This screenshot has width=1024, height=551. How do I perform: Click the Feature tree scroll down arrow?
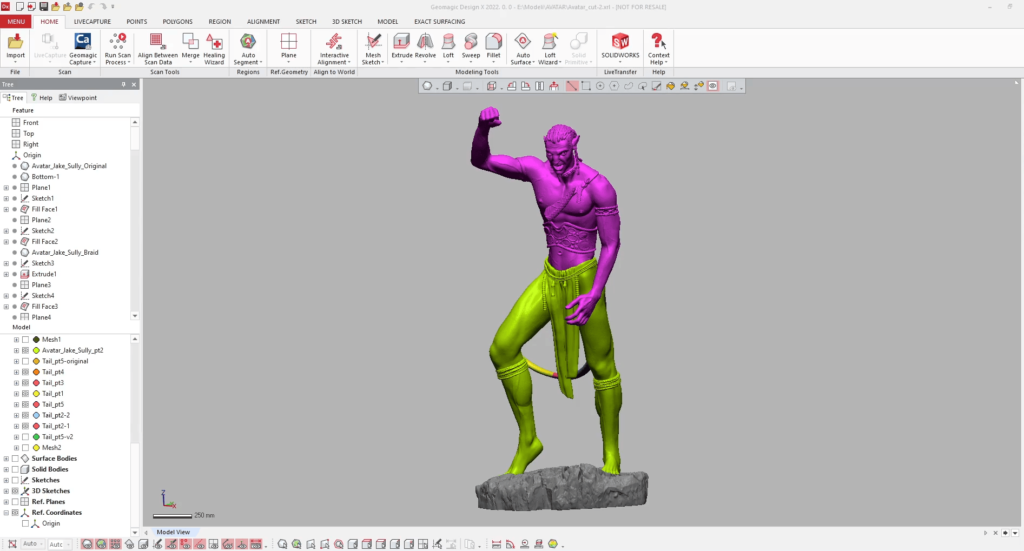tap(135, 316)
